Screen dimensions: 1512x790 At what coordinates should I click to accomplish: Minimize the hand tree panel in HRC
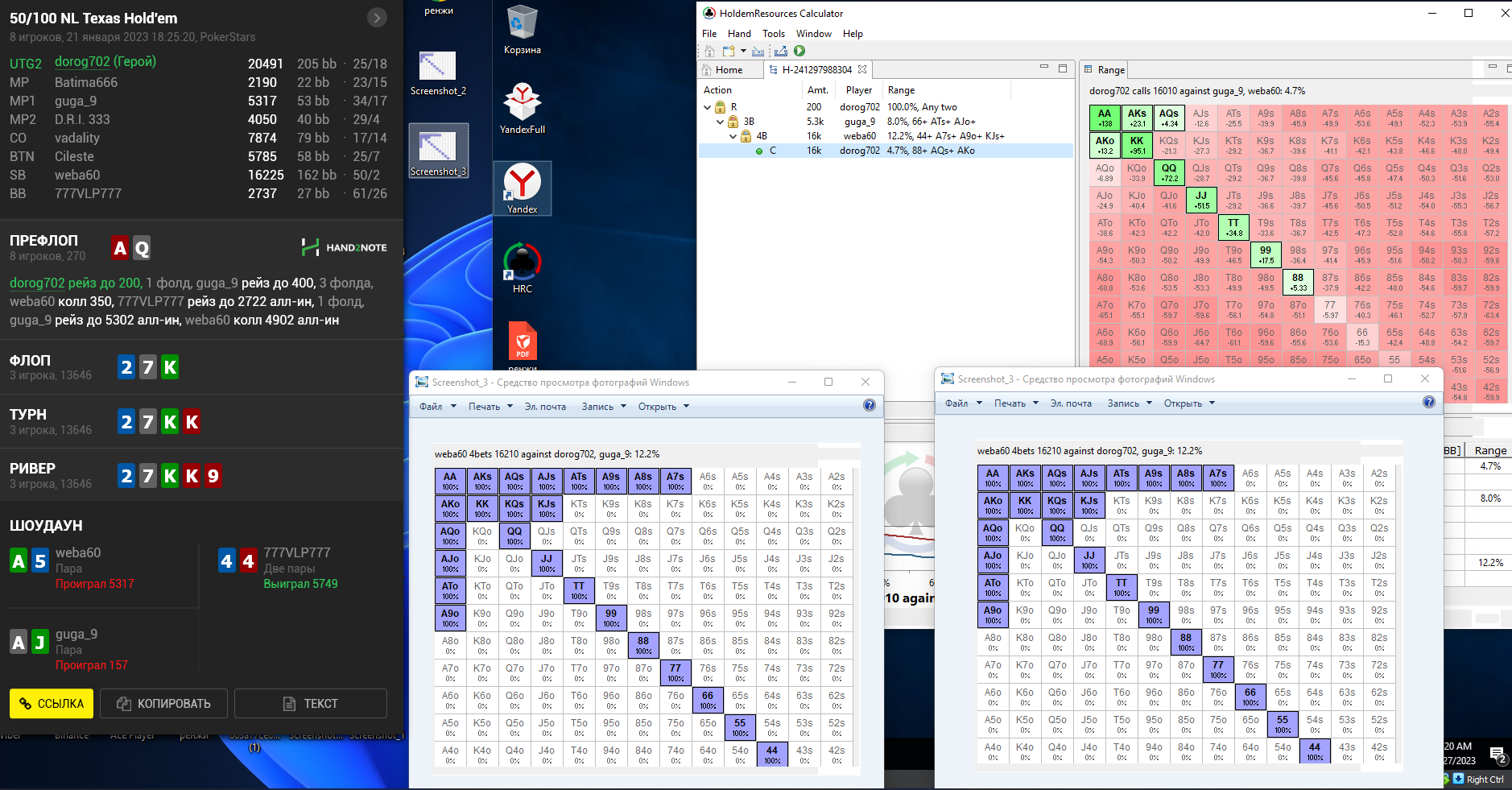tap(1044, 68)
